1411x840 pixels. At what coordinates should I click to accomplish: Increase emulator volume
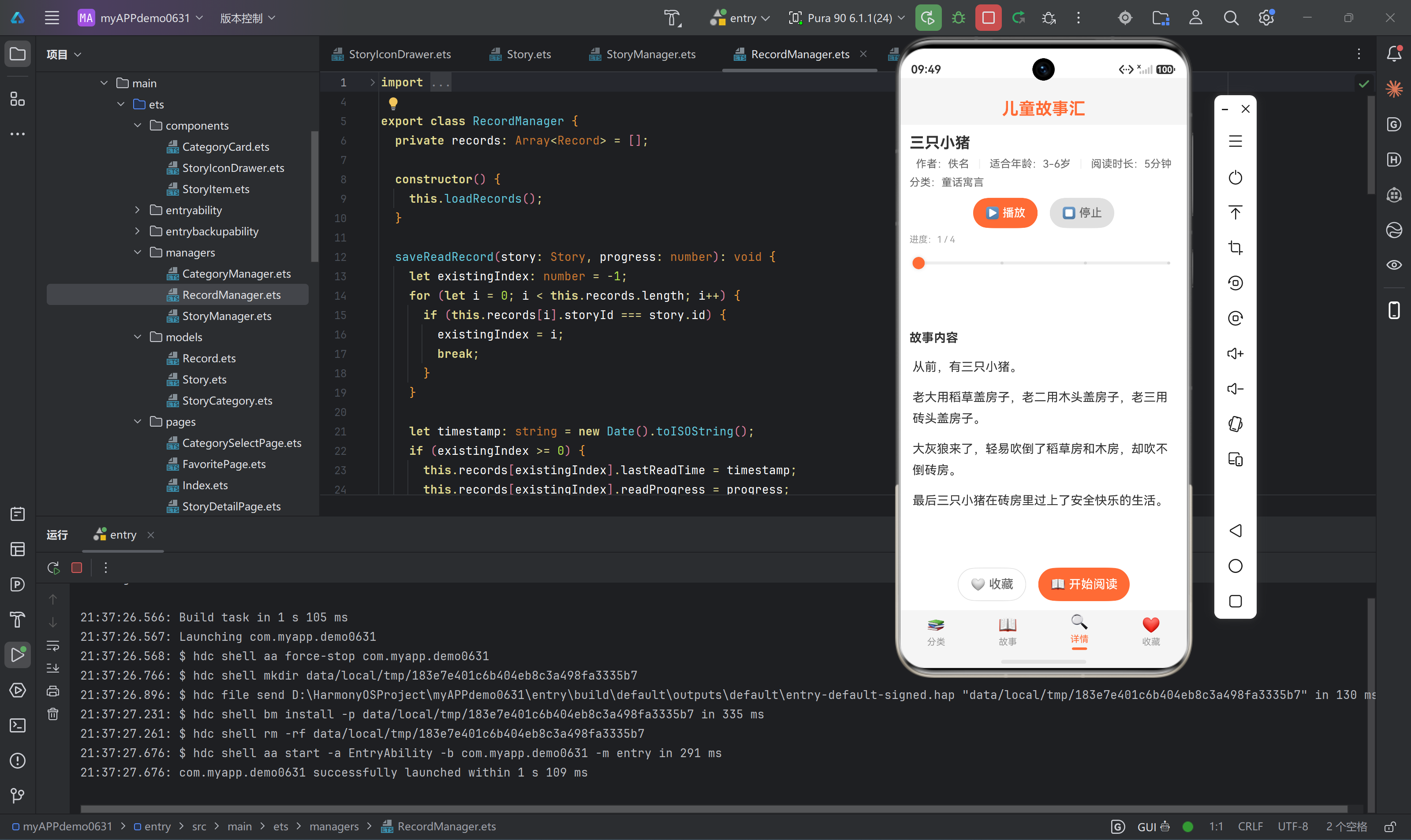pyautogui.click(x=1235, y=354)
